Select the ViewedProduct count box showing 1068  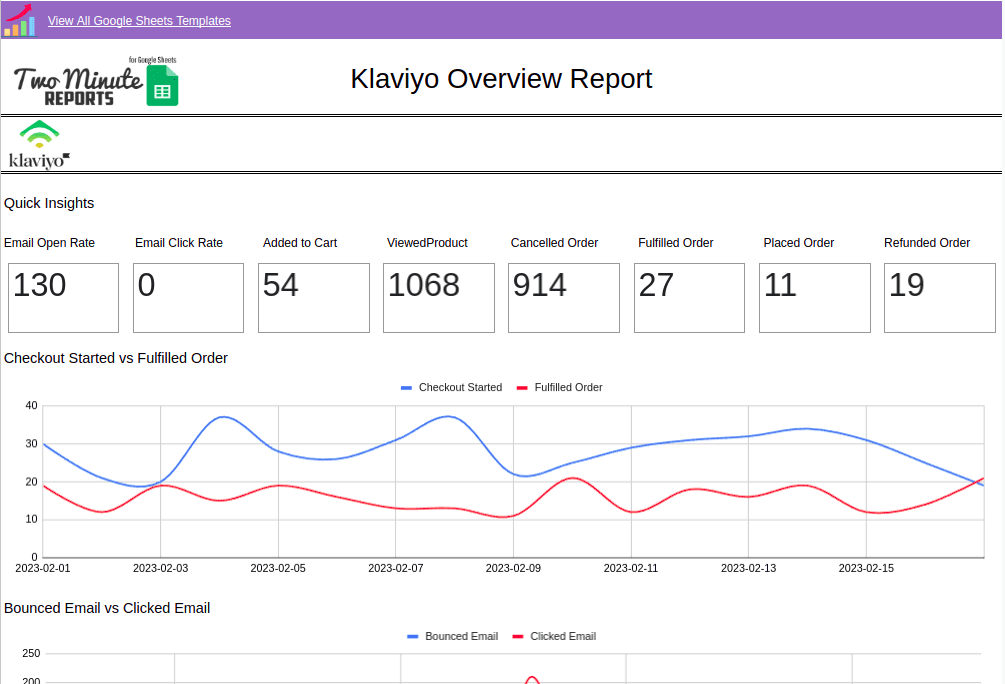(438, 297)
